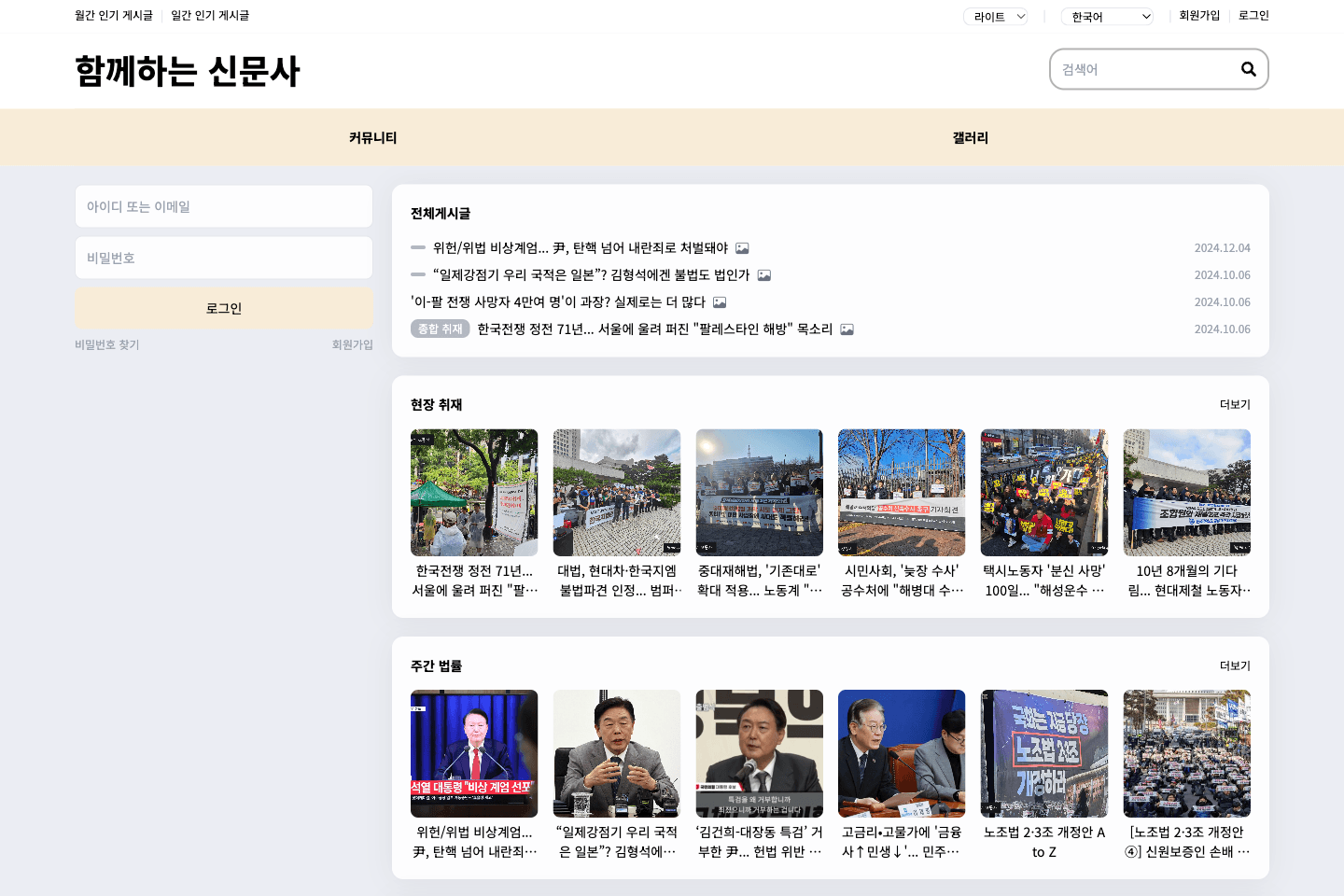Click the search magnifier icon

point(1249,68)
